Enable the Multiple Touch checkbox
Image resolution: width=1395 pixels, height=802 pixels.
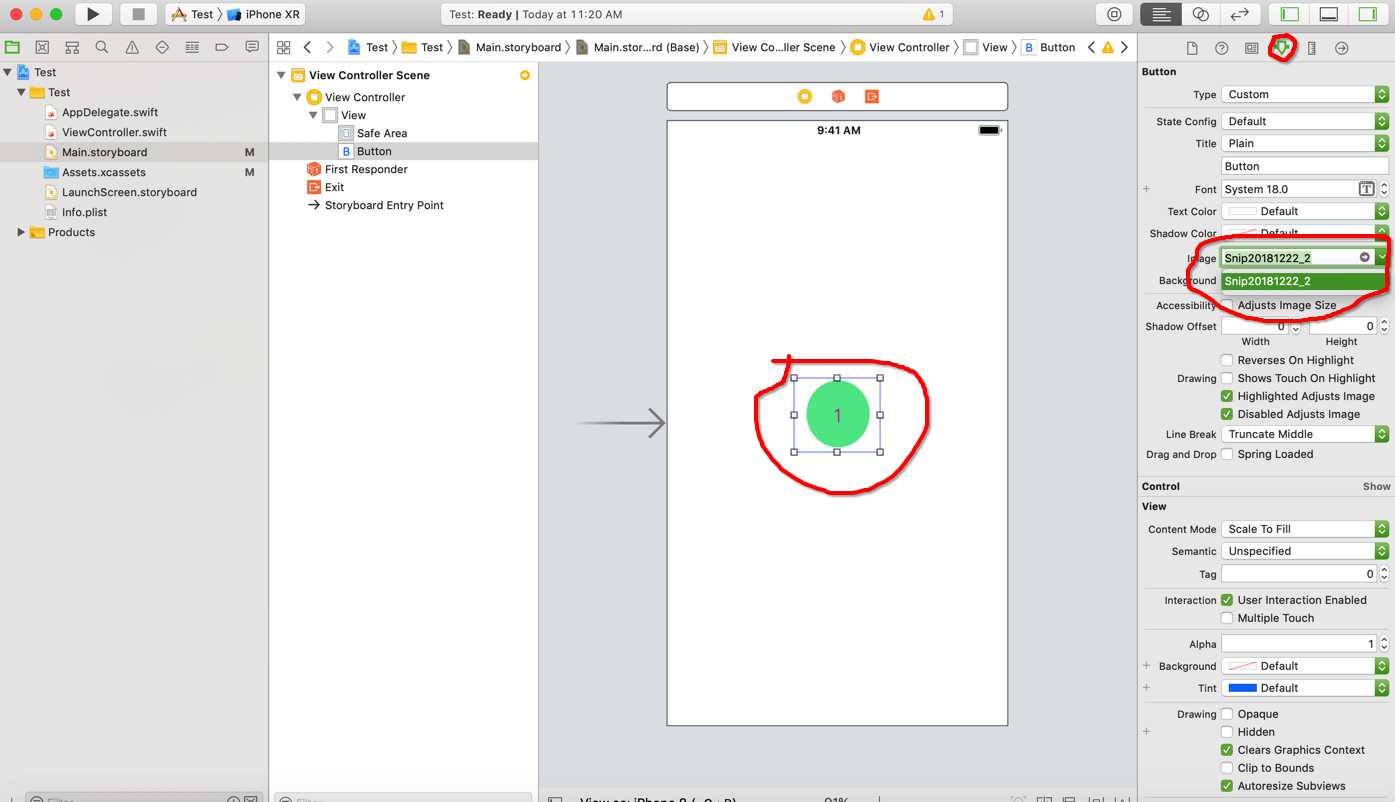pos(1227,618)
